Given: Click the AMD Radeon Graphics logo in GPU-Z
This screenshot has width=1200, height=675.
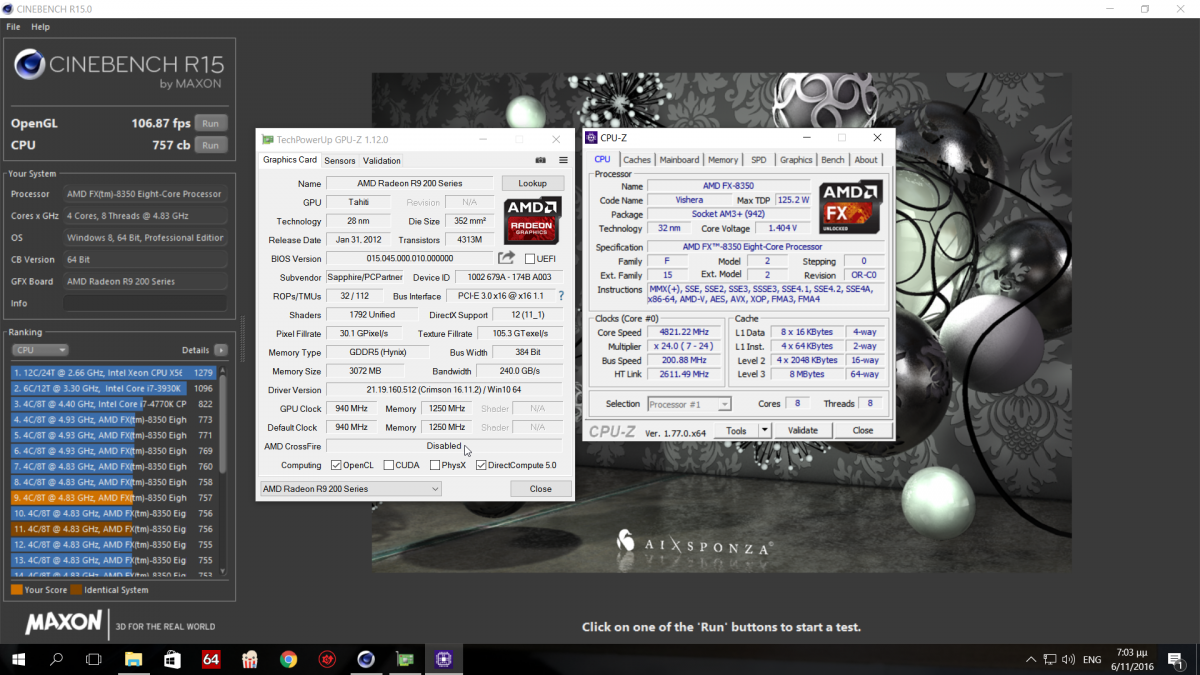Looking at the screenshot, I should pyautogui.click(x=532, y=221).
